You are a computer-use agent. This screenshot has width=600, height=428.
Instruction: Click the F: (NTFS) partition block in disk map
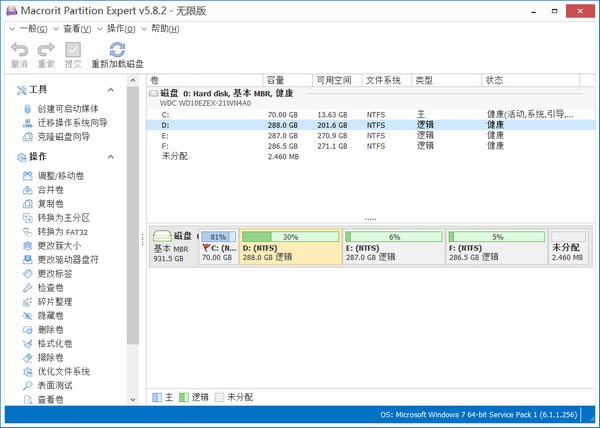pos(496,250)
